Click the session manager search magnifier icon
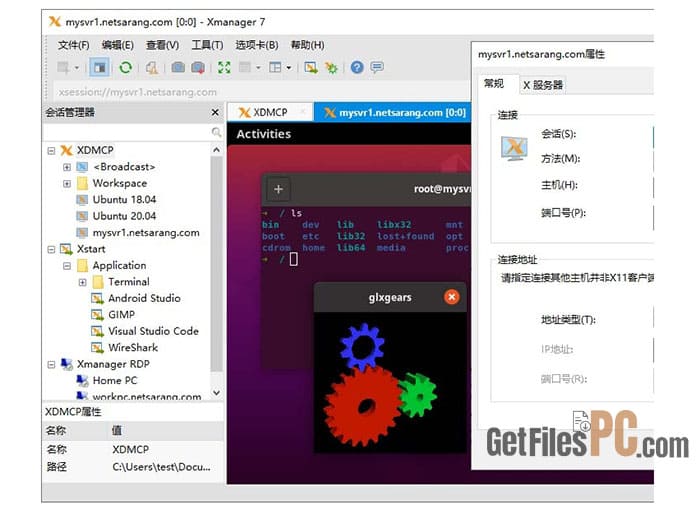The width and height of the screenshot is (700, 523). tap(216, 132)
